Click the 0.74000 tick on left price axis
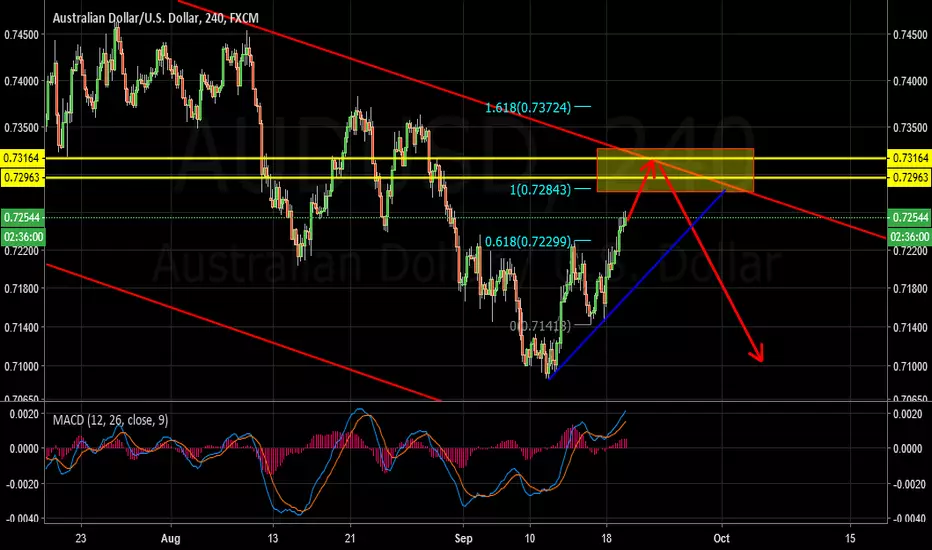The width and height of the screenshot is (932, 550). [x=21, y=81]
